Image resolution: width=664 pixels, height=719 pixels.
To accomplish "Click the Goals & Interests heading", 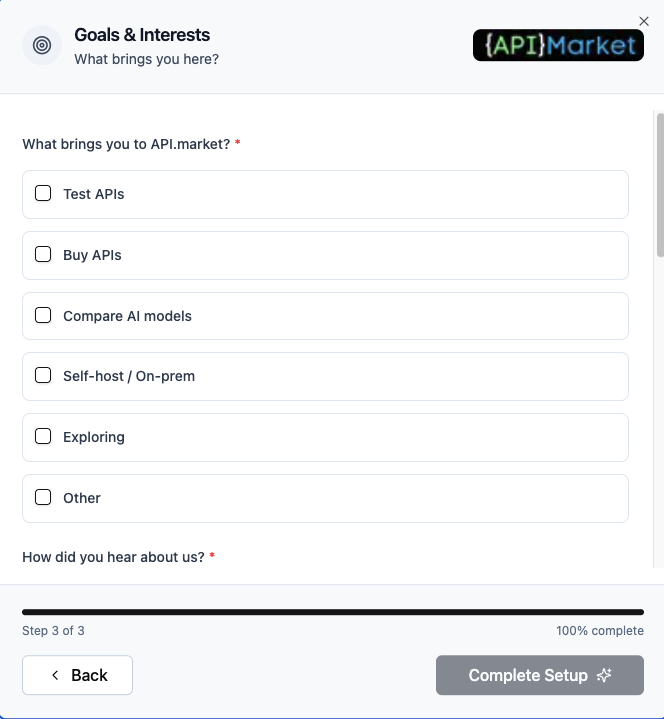I will pyautogui.click(x=142, y=35).
